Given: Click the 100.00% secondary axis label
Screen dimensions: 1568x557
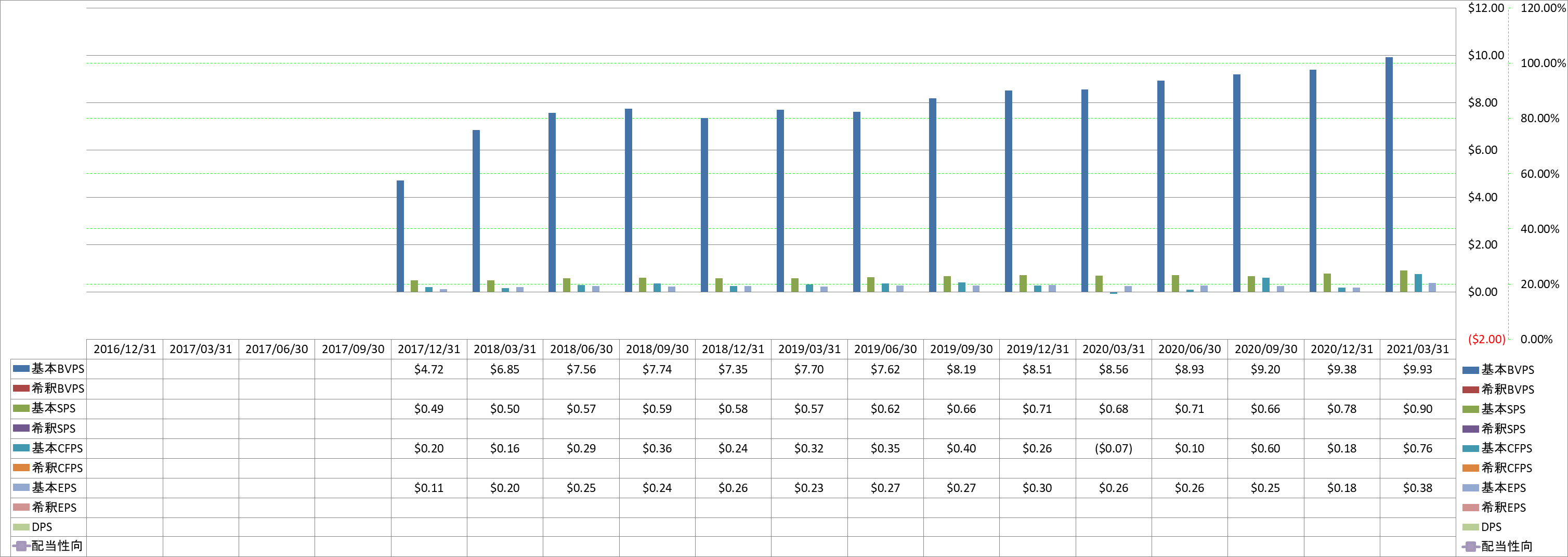Looking at the screenshot, I should point(1543,63).
